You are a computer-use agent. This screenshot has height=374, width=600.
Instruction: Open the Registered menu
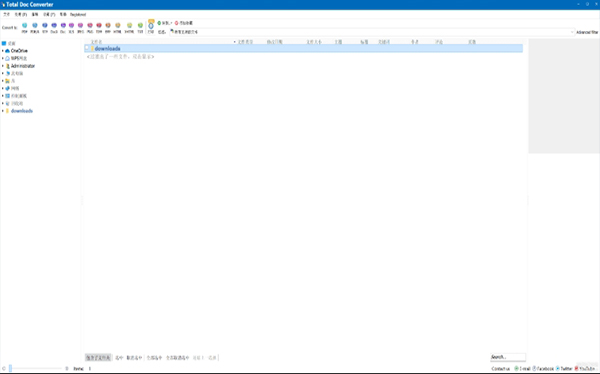[78, 15]
